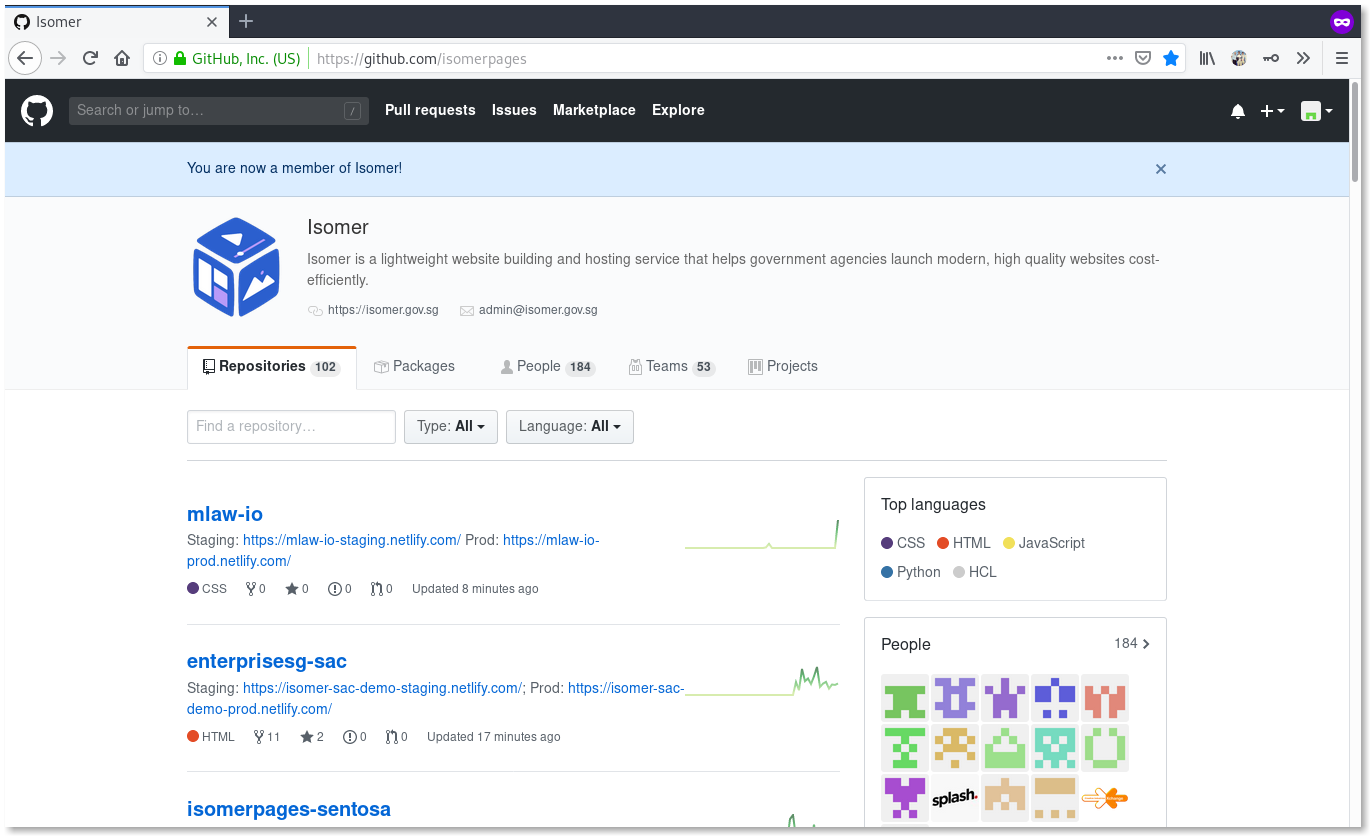Open the https://isomer.gov.sg link
1370x836 pixels.
tap(383, 310)
